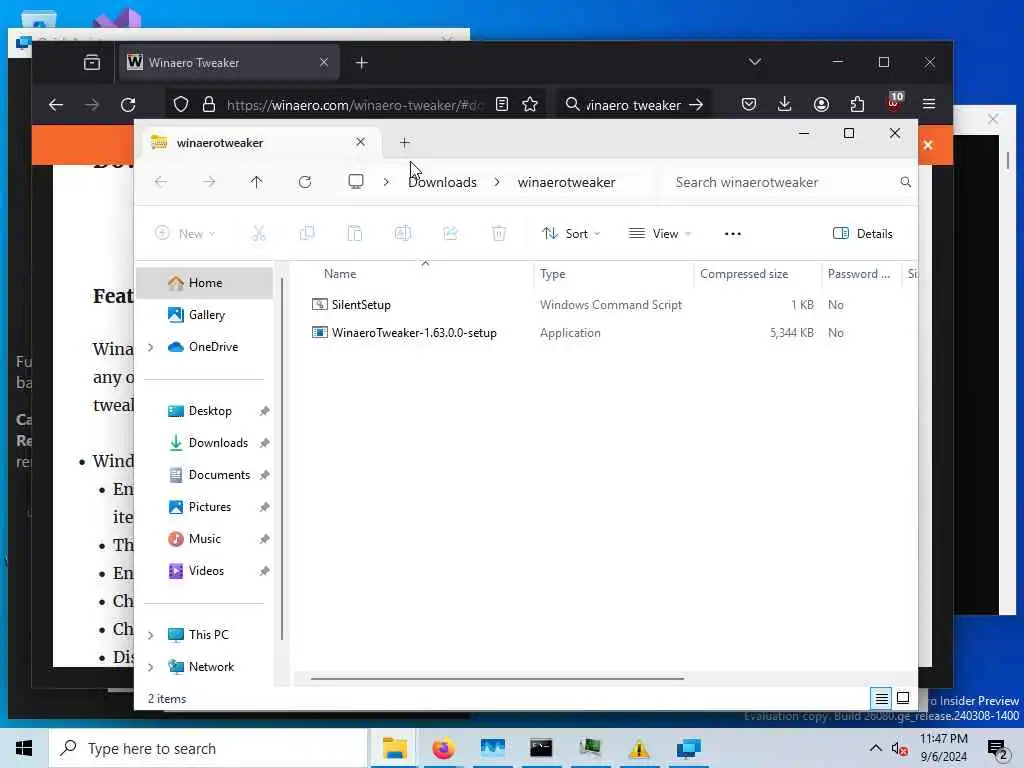Switch to details list view icon in status bar

[x=881, y=699]
